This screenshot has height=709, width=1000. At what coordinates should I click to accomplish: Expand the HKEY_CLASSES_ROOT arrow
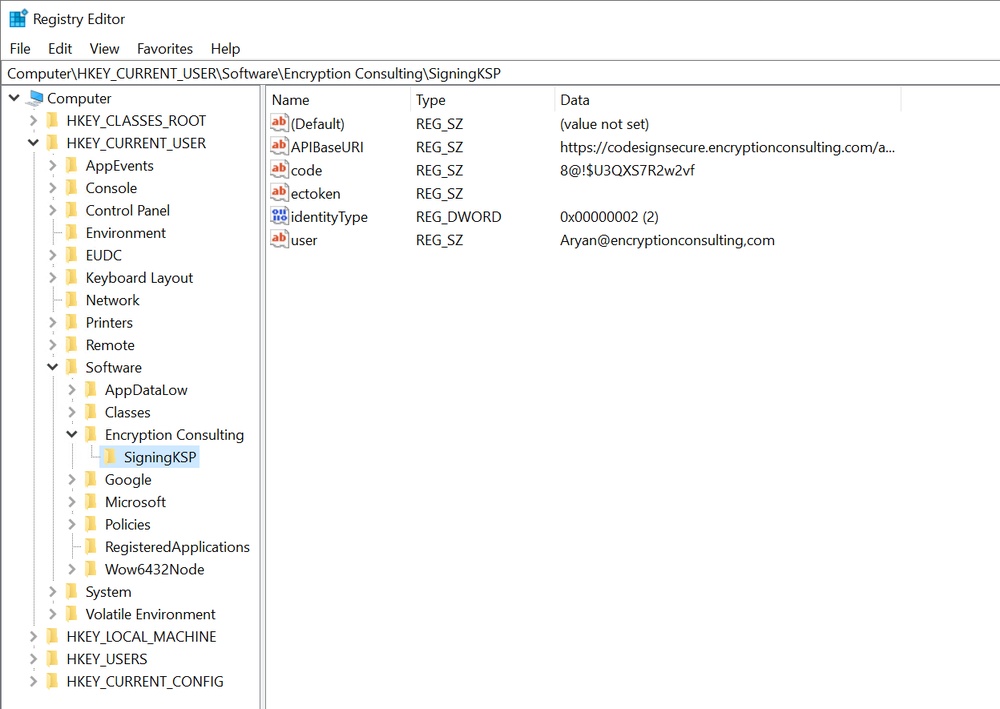(33, 121)
